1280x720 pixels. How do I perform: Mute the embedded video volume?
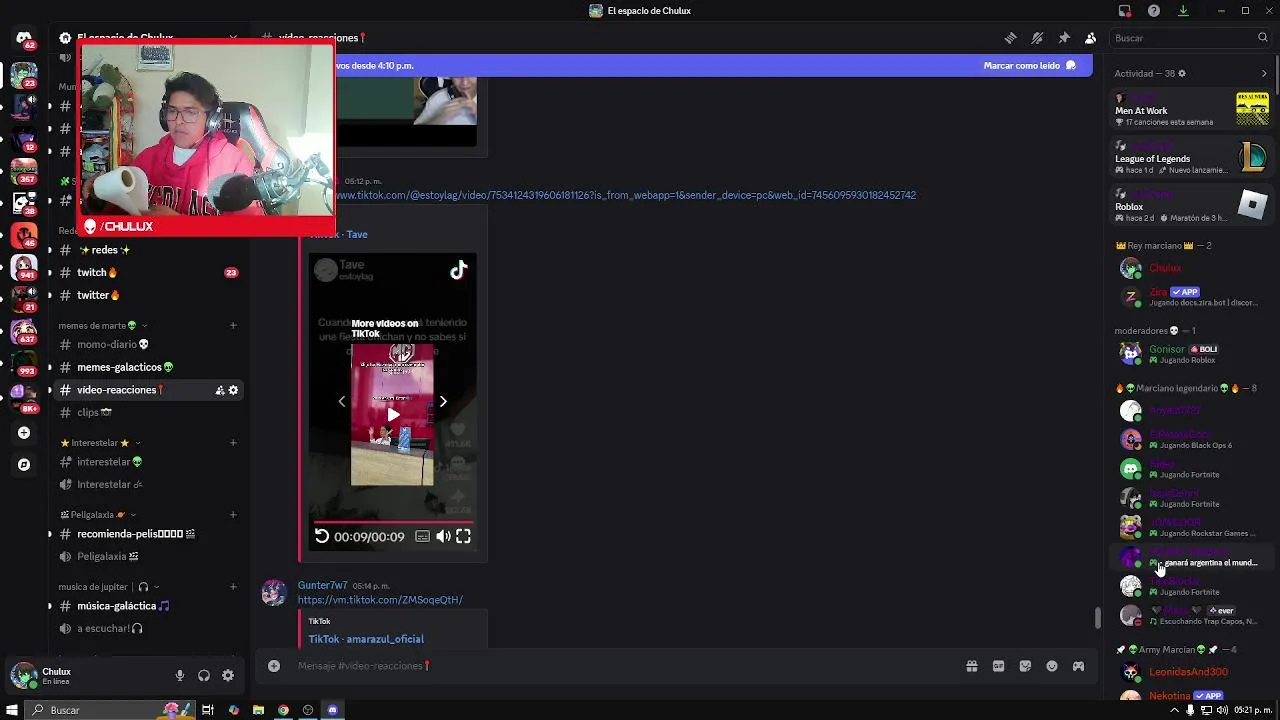443,537
